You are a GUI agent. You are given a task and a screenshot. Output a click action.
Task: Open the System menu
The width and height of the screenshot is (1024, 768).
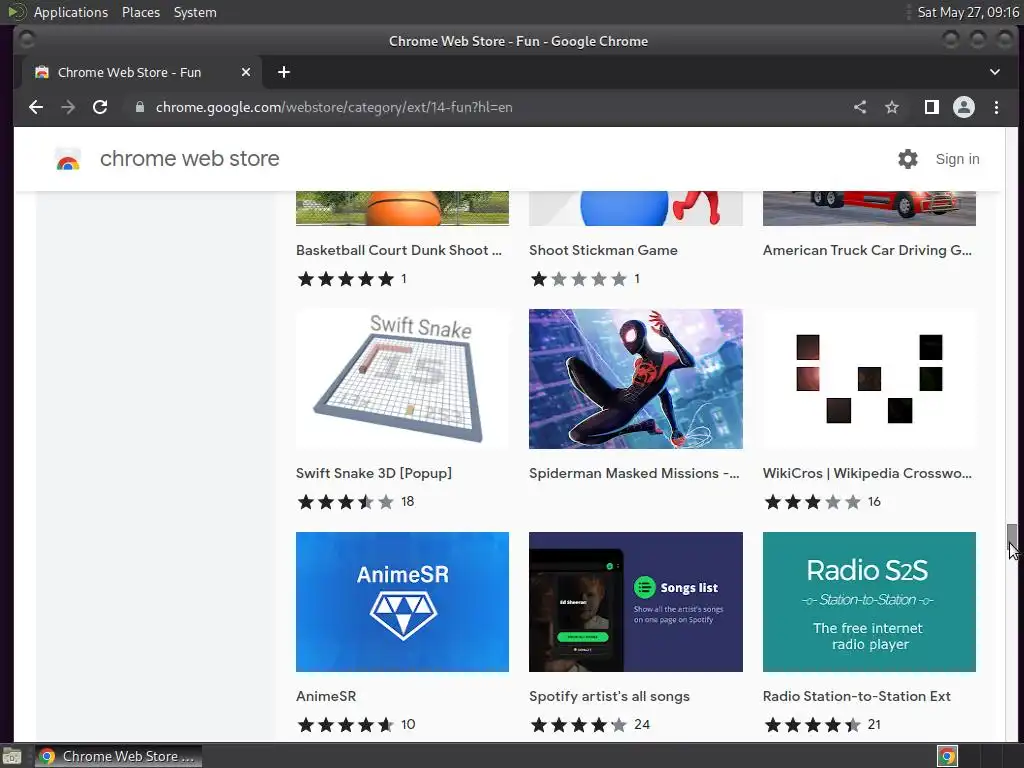click(195, 12)
